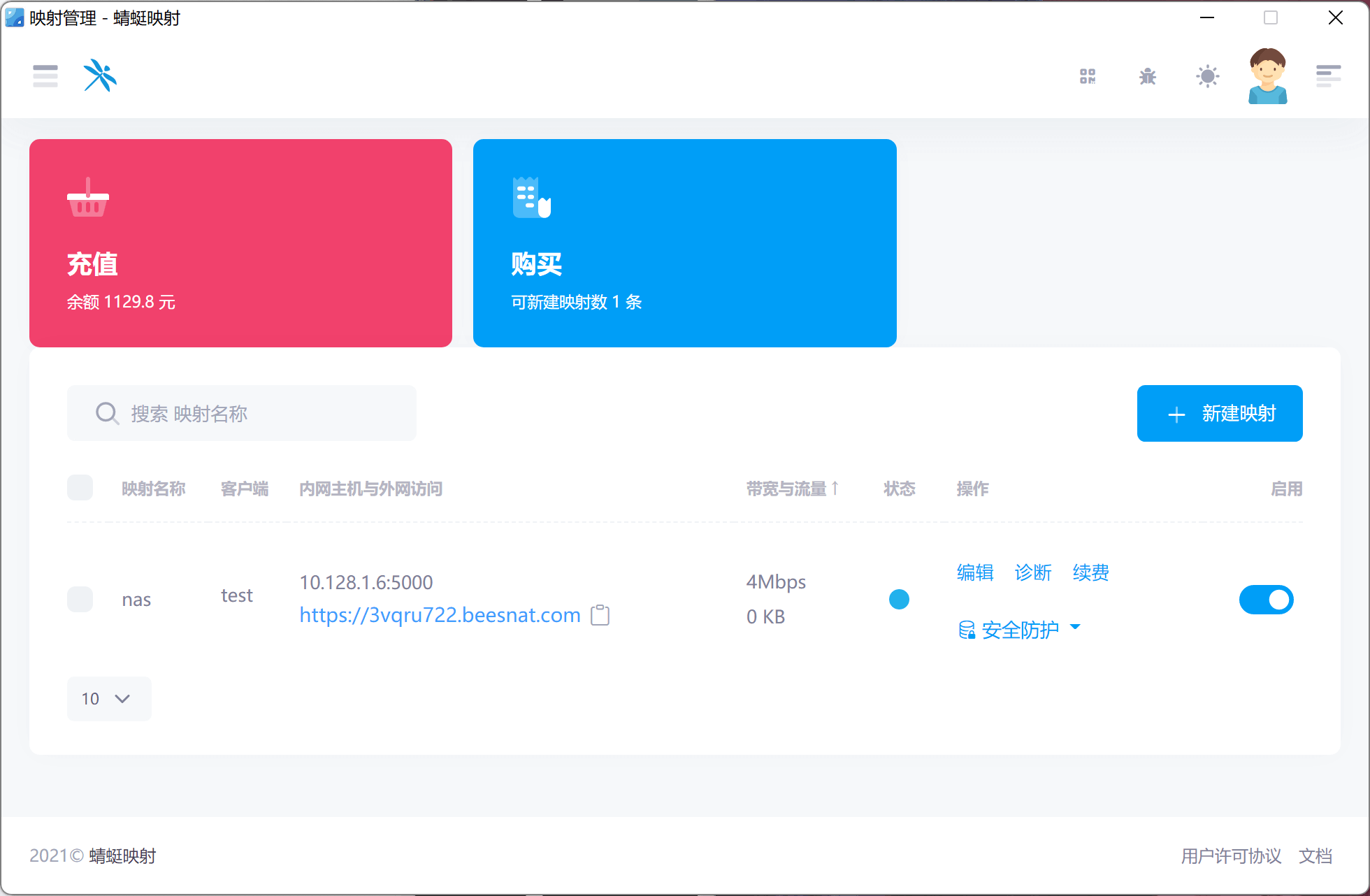The height and width of the screenshot is (896, 1370).
Task: Click the 状态 column header
Action: pyautogui.click(x=900, y=489)
